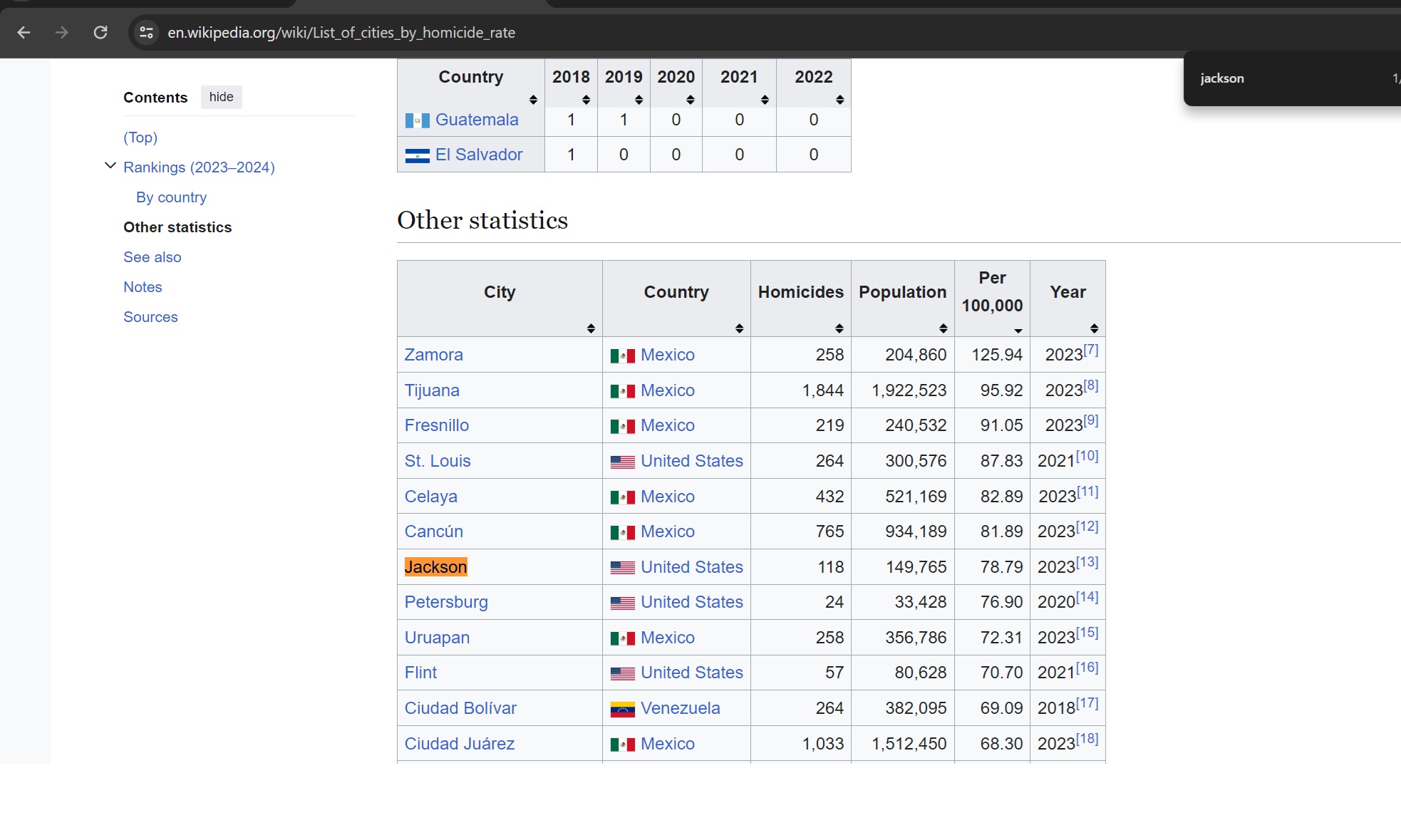The height and width of the screenshot is (840, 1401).
Task: Open the Tijuana city link
Action: point(432,390)
